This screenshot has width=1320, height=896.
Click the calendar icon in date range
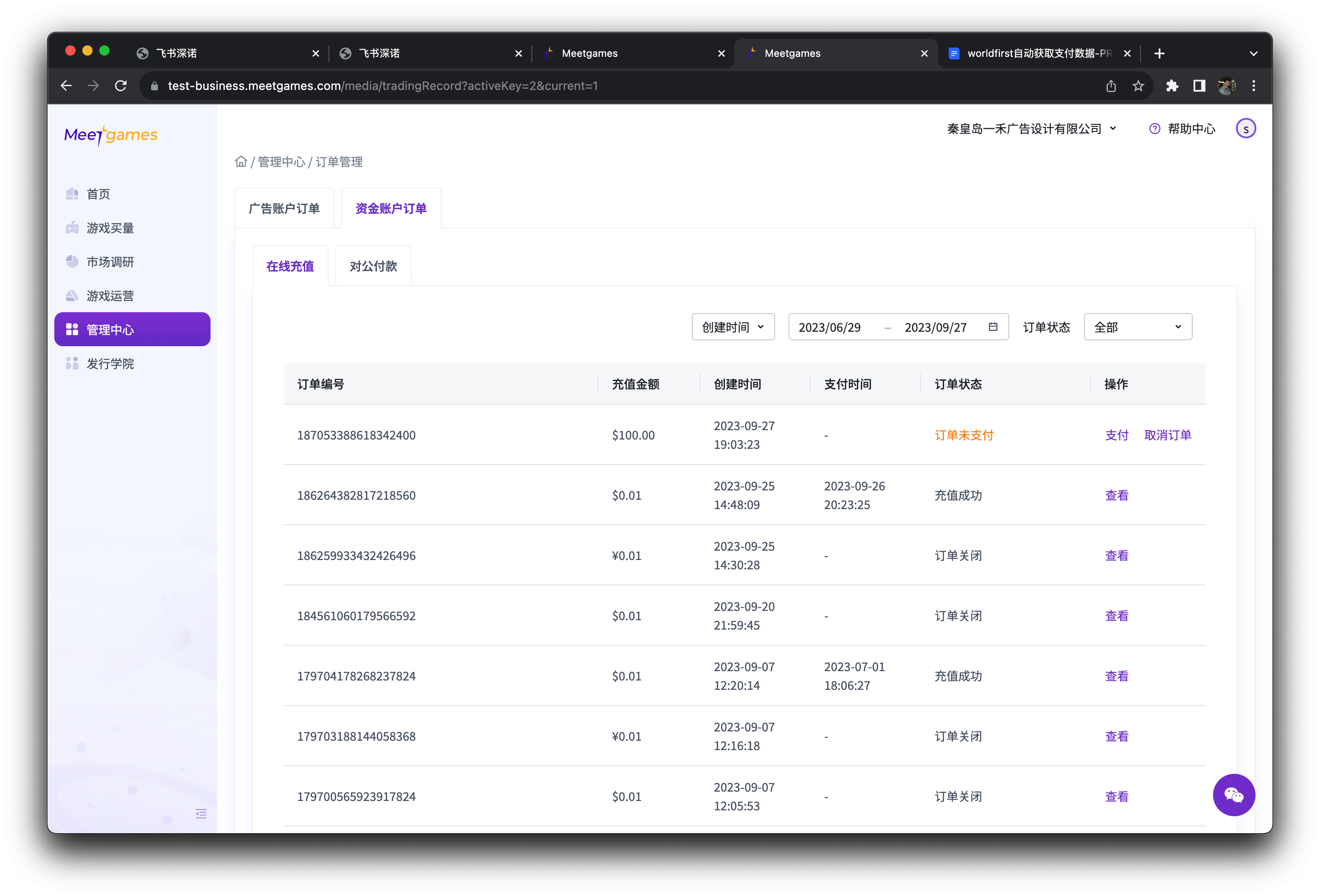993,327
